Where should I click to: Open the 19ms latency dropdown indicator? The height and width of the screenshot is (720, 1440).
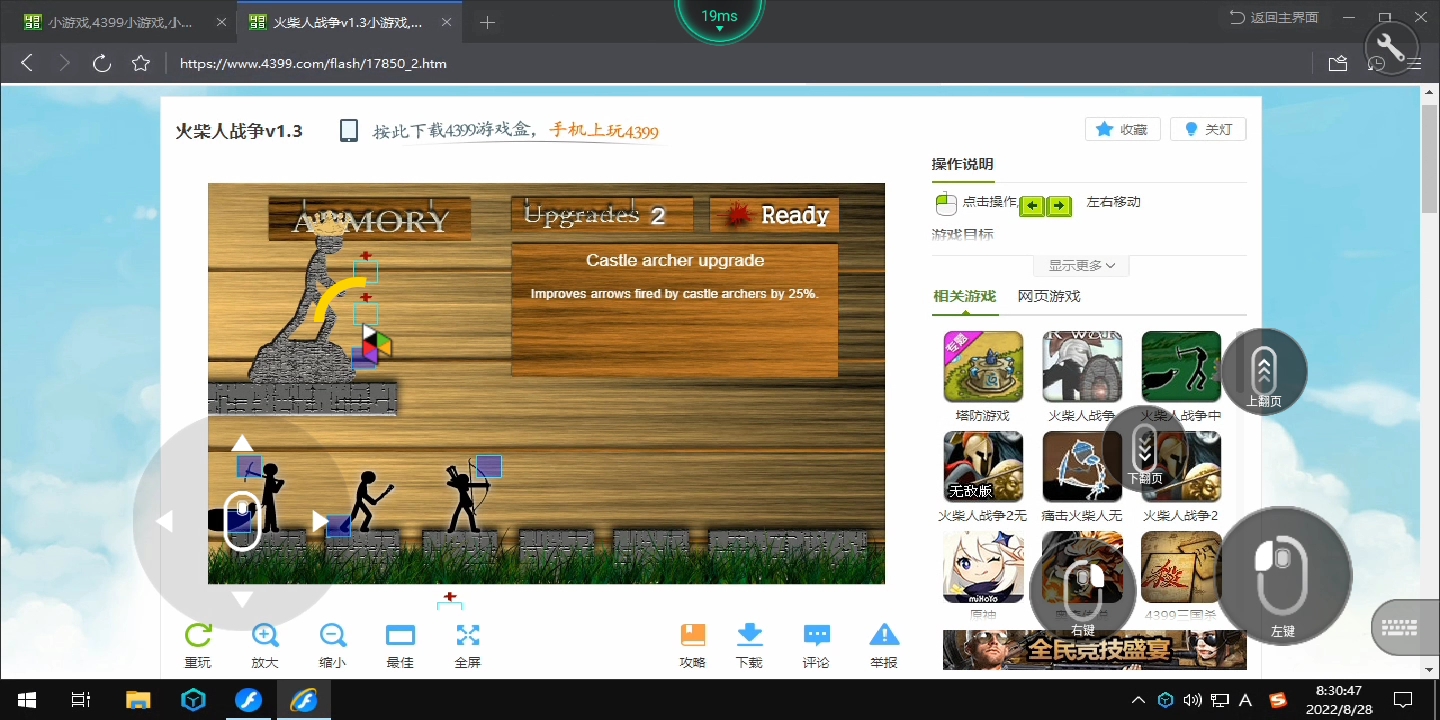pyautogui.click(x=719, y=20)
